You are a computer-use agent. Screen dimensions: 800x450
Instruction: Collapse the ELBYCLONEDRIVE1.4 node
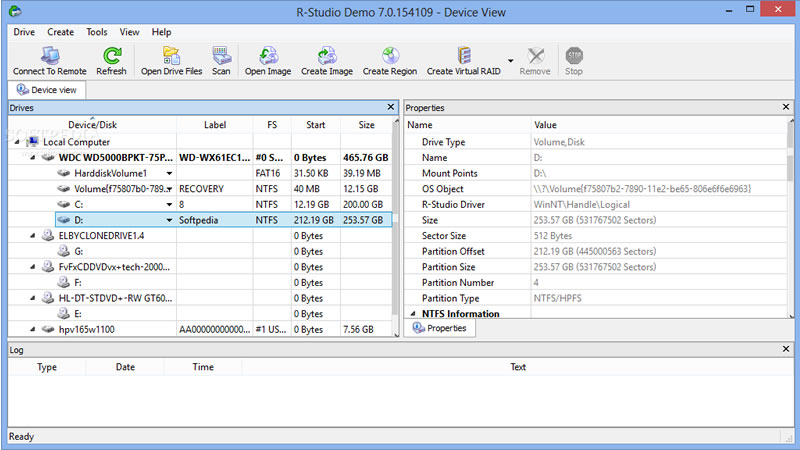point(33,236)
